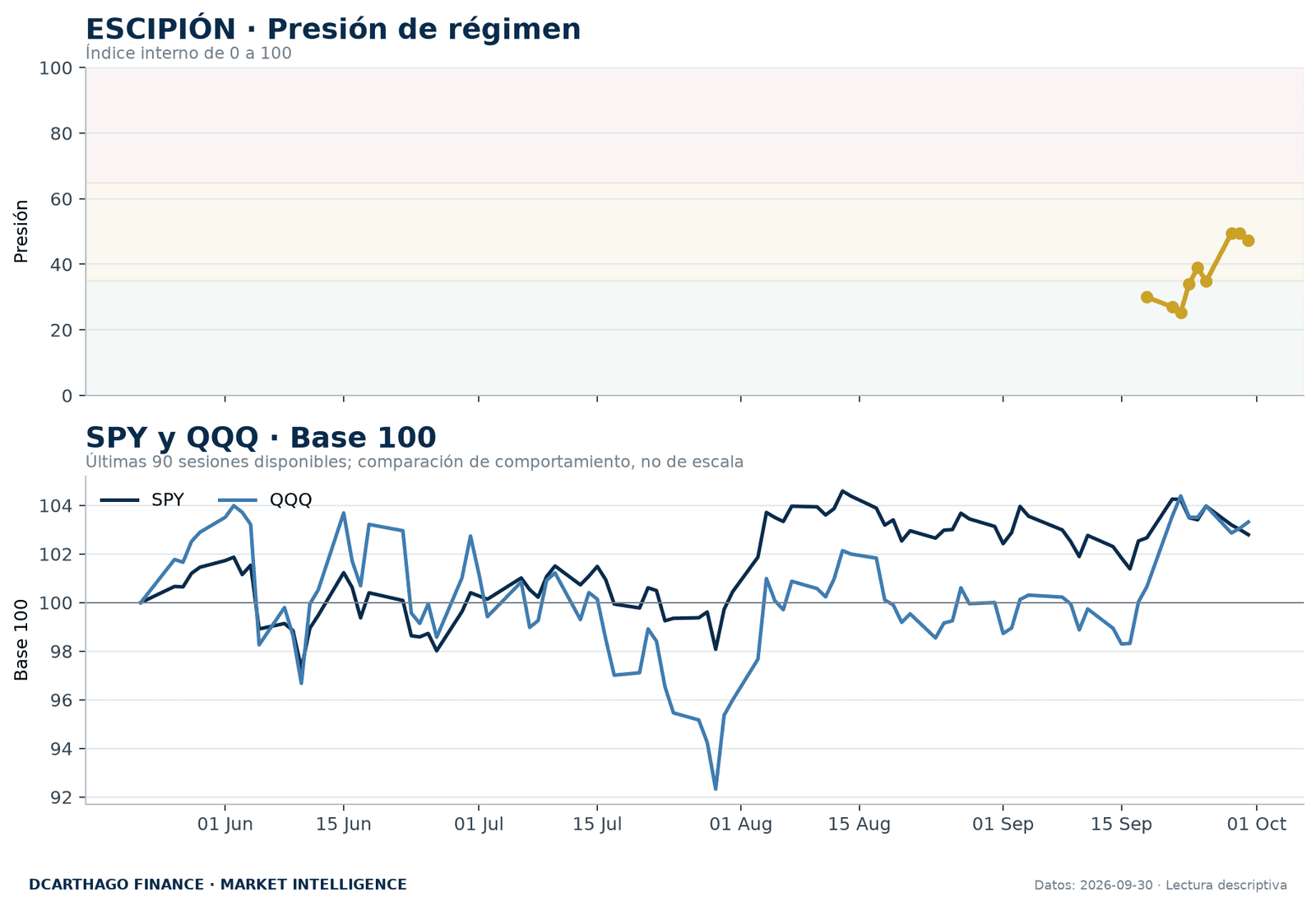1316x906 pixels.
Task: Click the "01 Jul" x-axis label
Action: (x=479, y=825)
